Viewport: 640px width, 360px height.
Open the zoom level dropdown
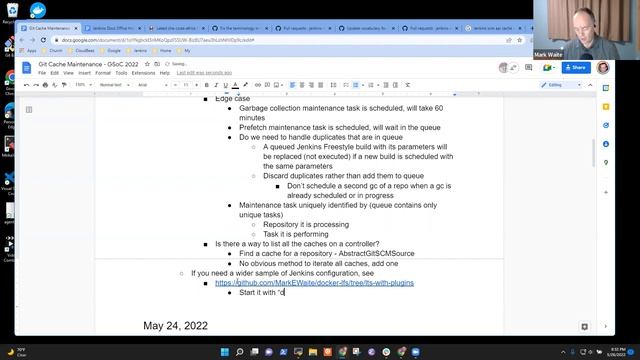click(x=83, y=85)
